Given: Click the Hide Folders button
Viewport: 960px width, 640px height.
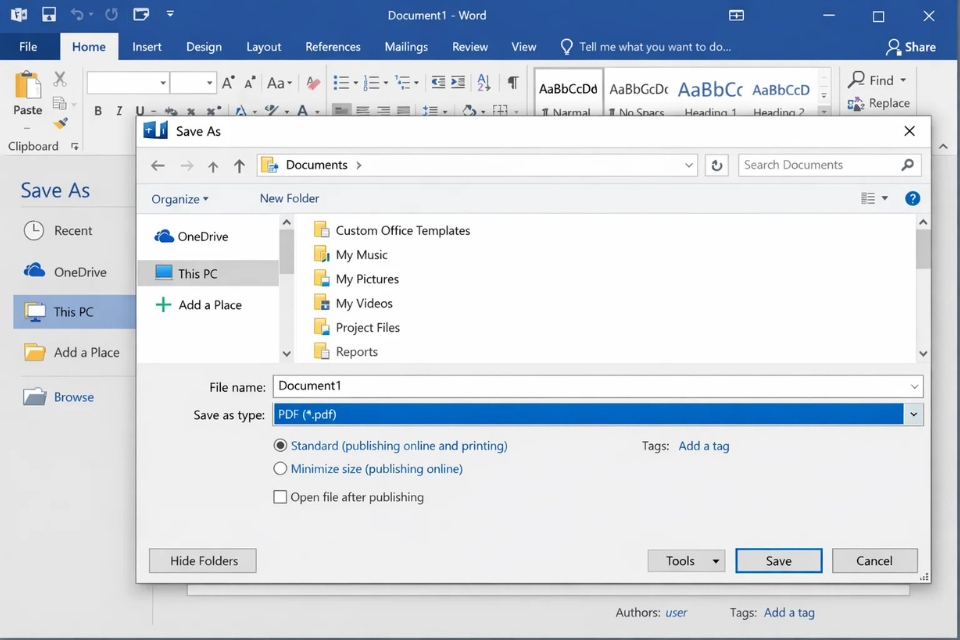Looking at the screenshot, I should [x=202, y=560].
